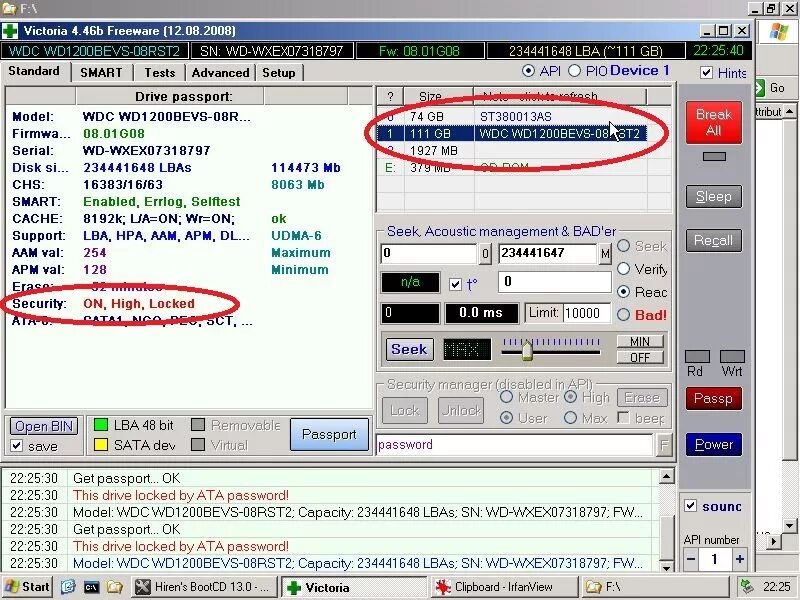Increase API number with plus button
The image size is (800, 600).
point(740,559)
